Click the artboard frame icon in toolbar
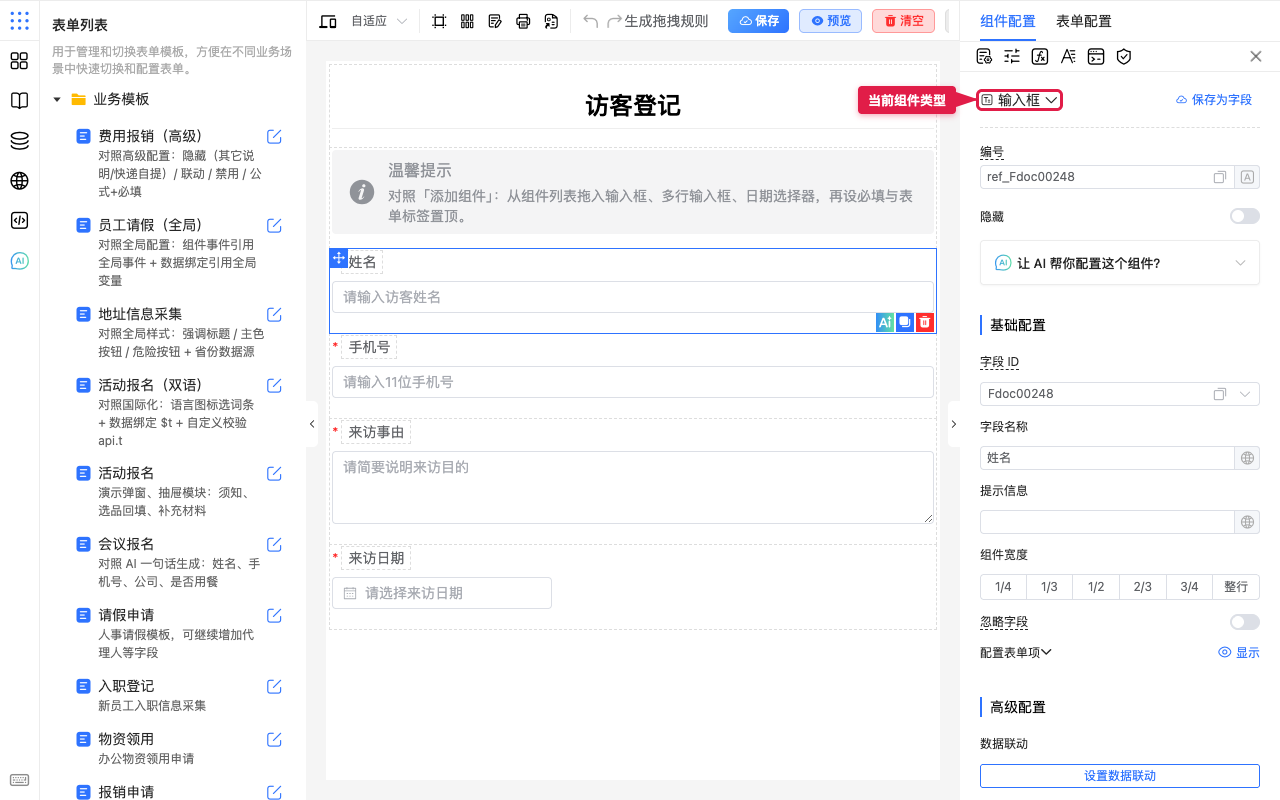 pos(439,21)
